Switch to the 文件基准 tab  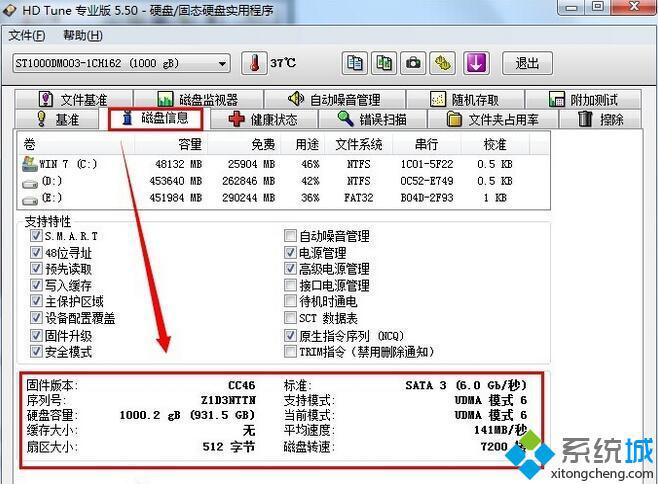(73, 99)
